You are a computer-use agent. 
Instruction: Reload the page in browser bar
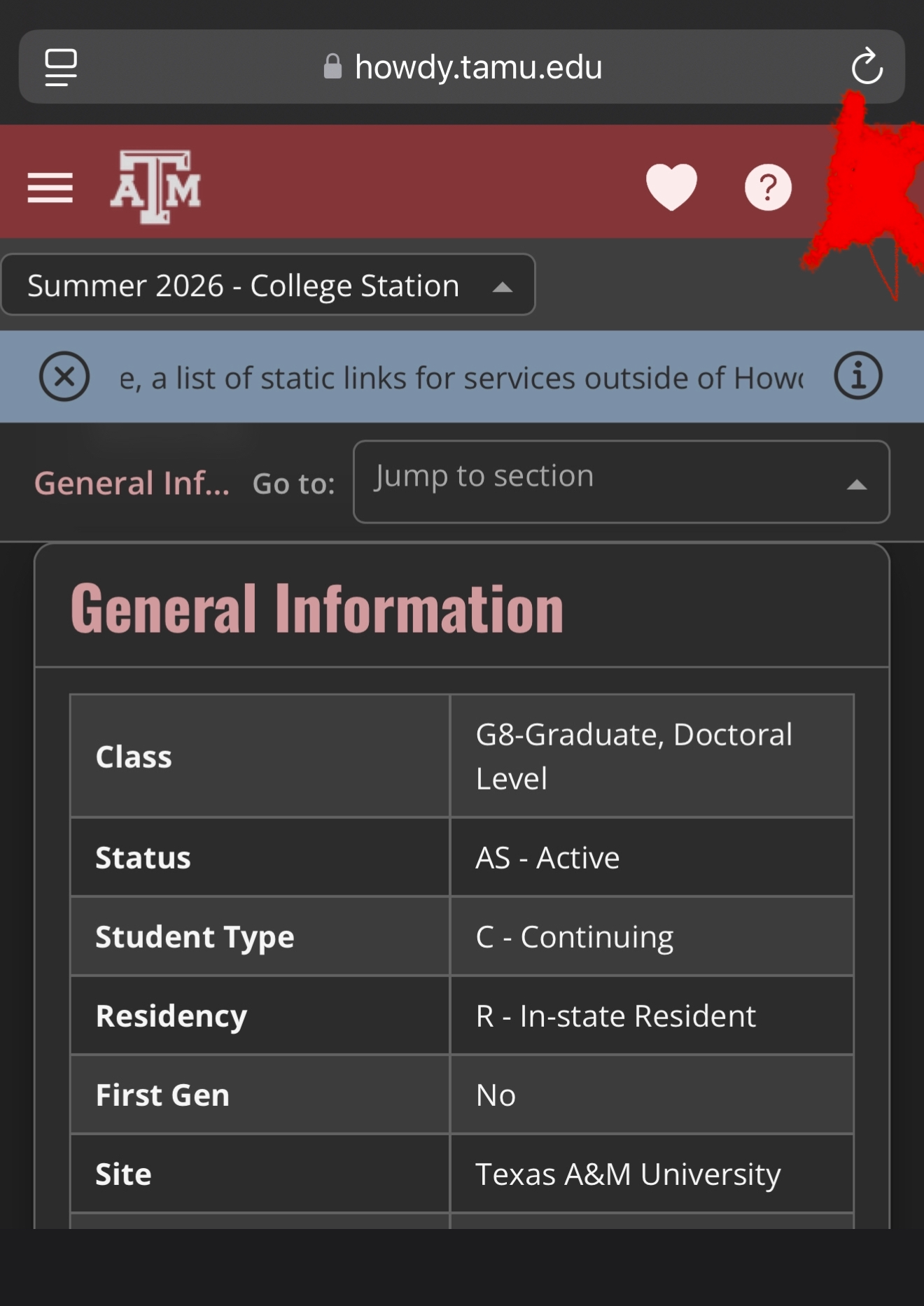(867, 66)
